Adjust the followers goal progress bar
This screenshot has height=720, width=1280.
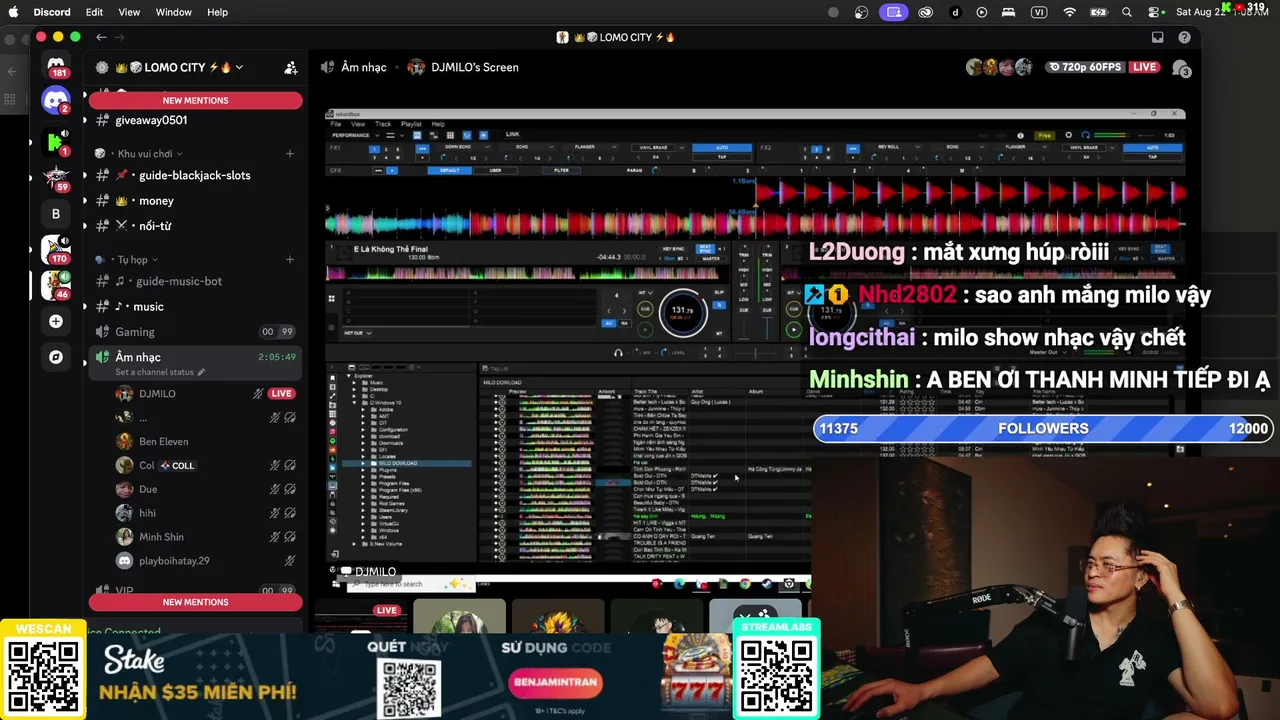point(1042,428)
